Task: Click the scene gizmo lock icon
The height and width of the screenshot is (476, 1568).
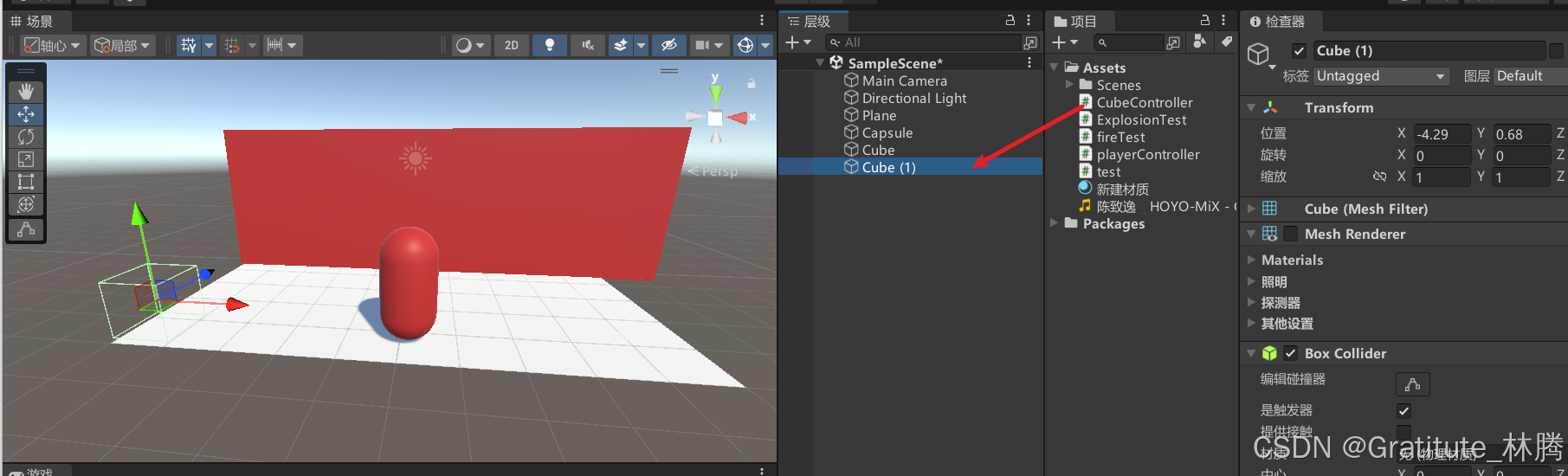Action: [752, 84]
